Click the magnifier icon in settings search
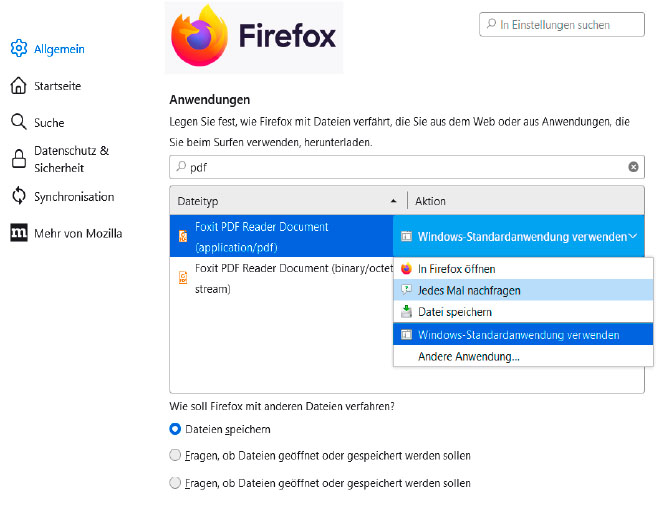664x509 pixels. click(x=491, y=24)
